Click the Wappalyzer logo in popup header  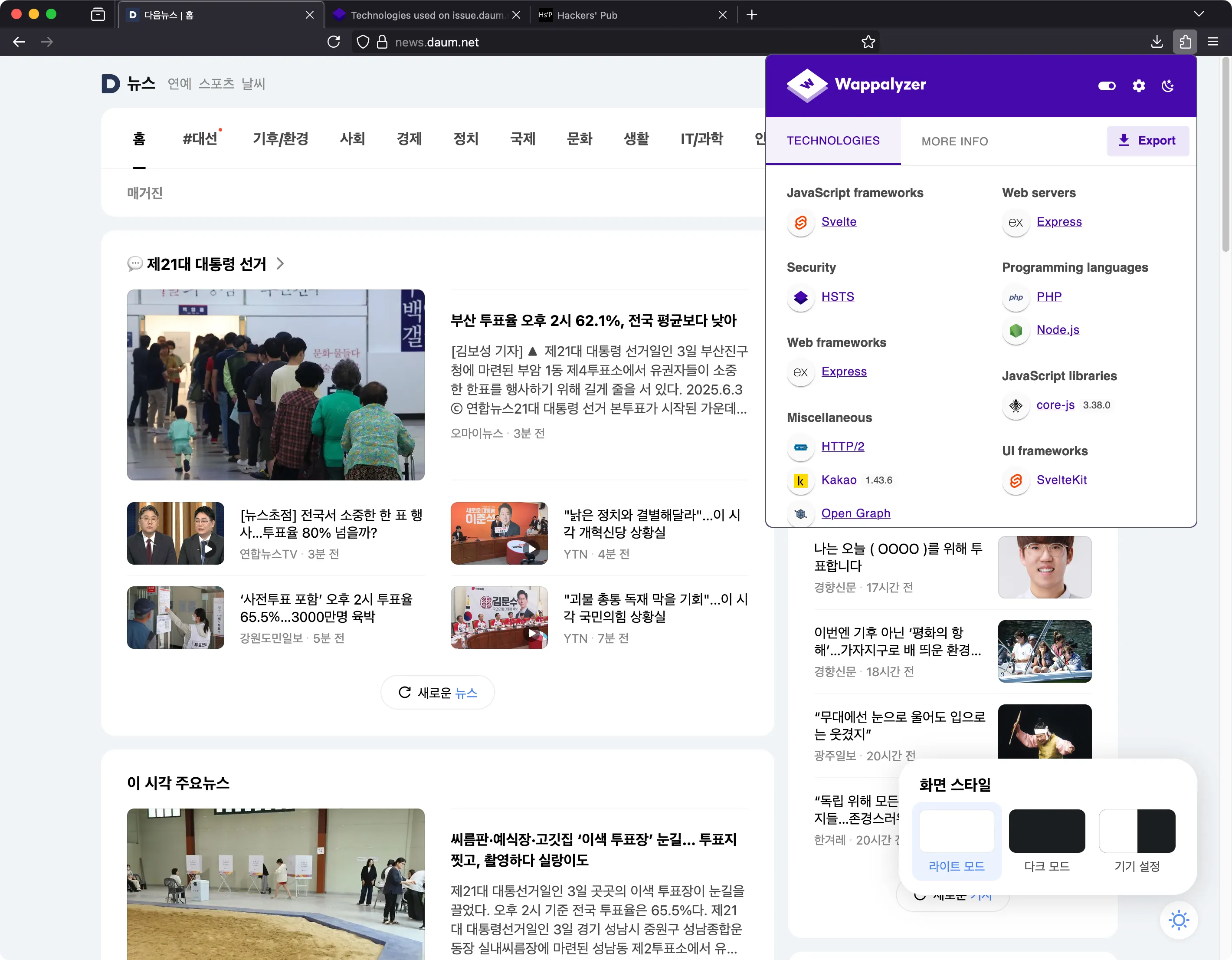pos(856,85)
